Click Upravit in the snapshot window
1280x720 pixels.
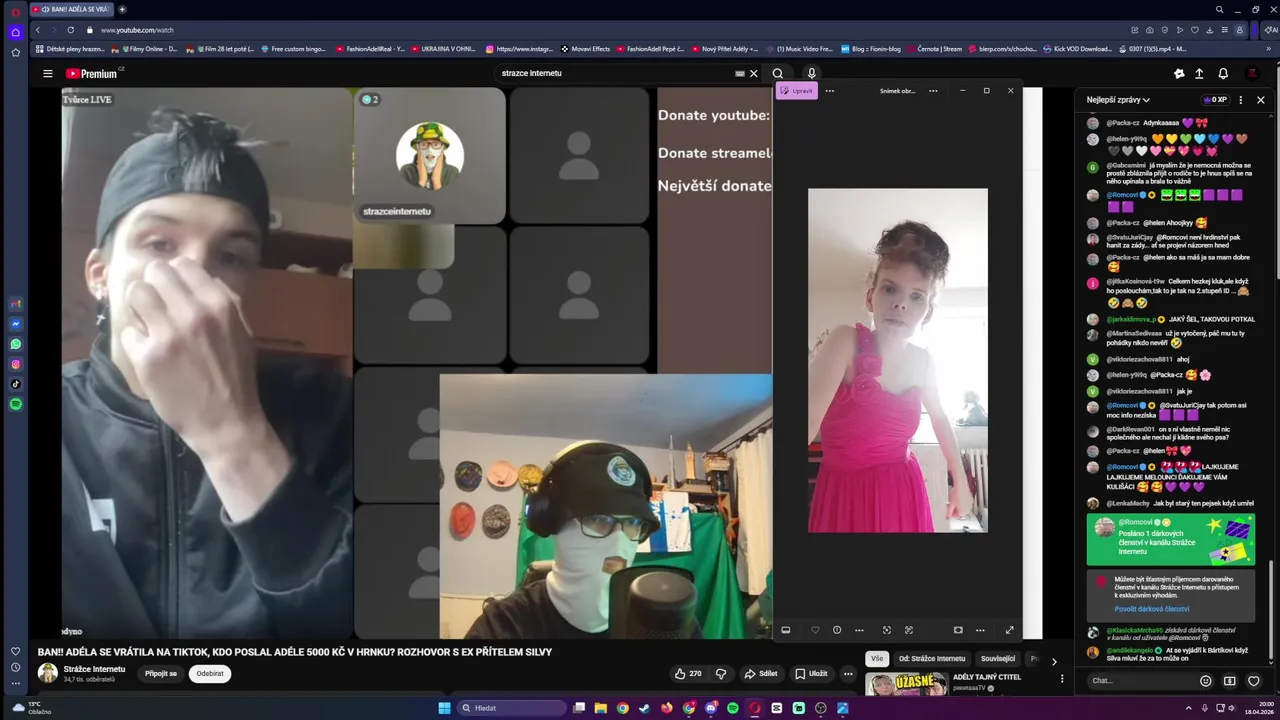(x=797, y=90)
